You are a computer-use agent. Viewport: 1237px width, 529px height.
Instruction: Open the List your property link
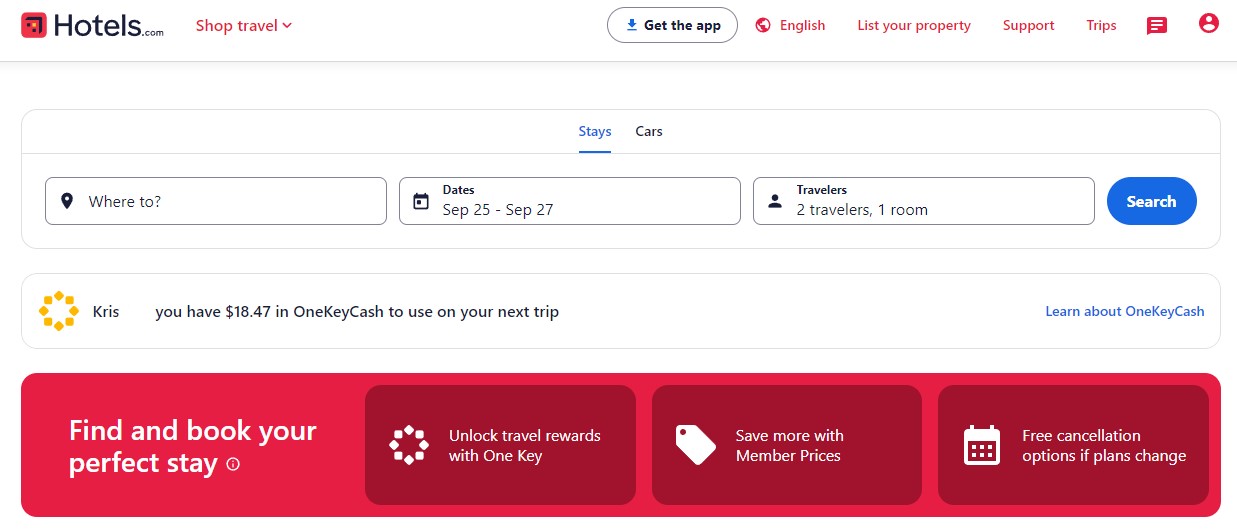914,26
